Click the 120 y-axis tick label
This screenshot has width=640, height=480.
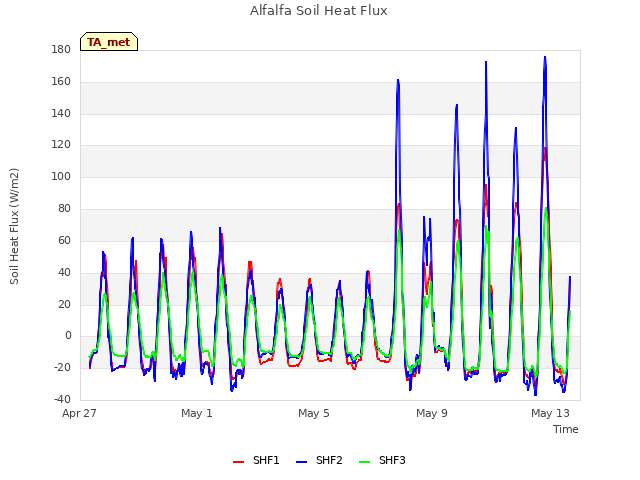61,145
